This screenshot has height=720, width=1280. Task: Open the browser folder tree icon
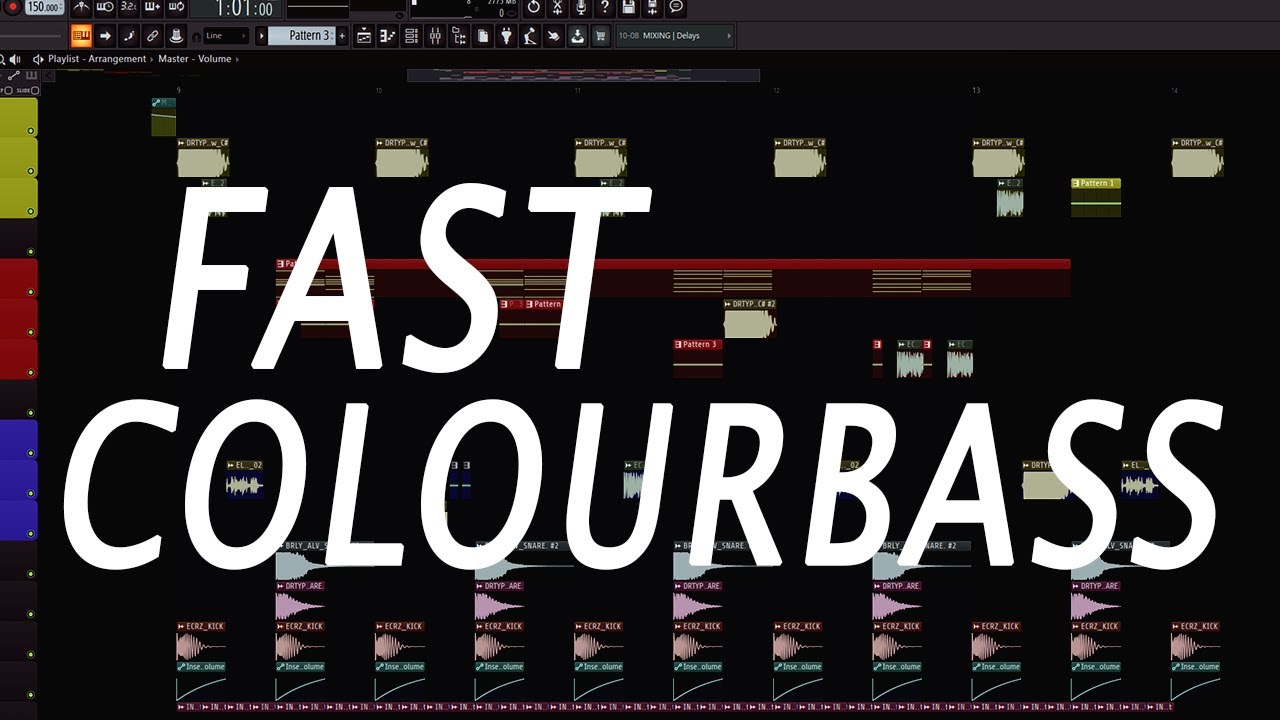(x=459, y=36)
